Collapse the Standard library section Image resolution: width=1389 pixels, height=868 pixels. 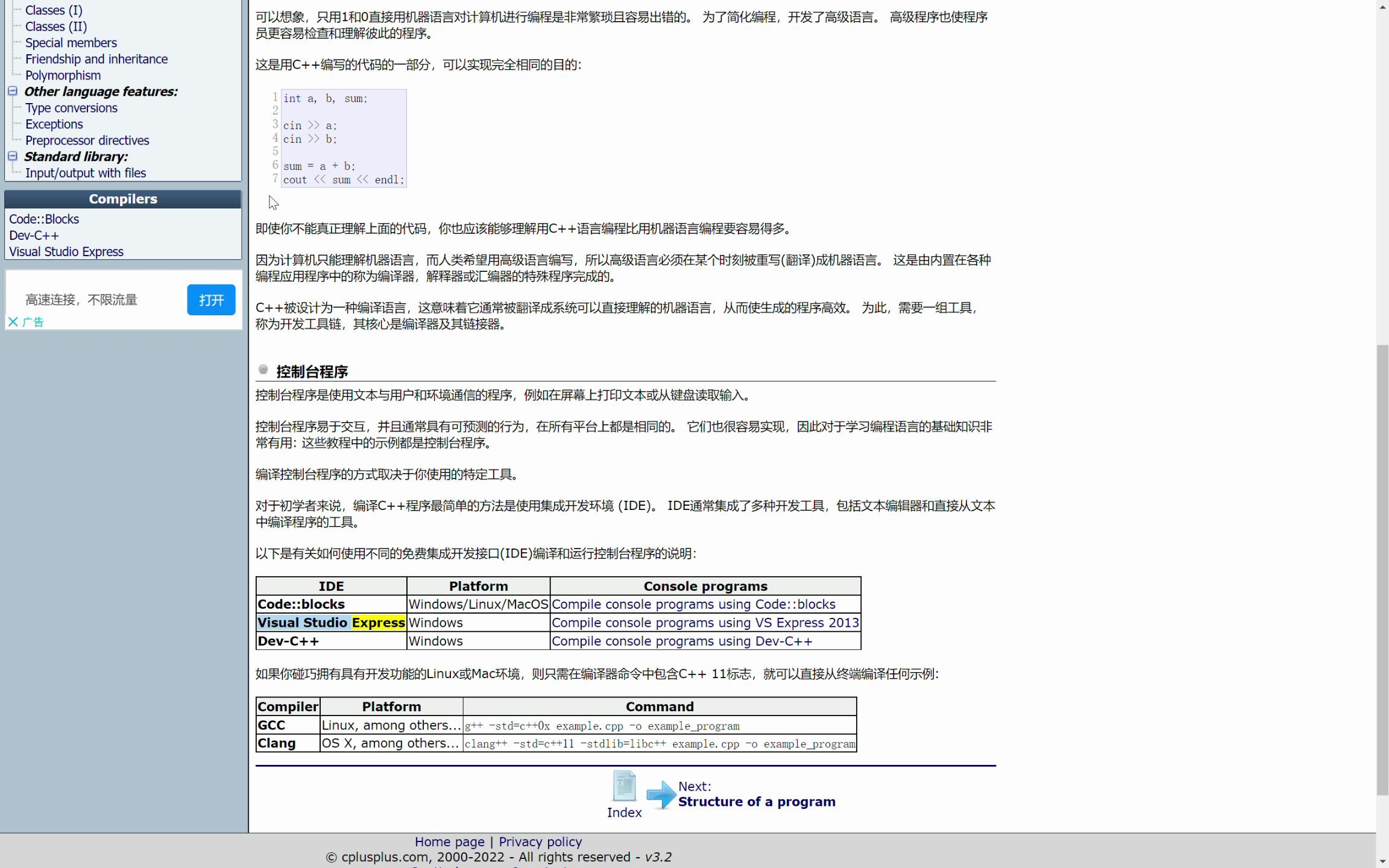12,156
